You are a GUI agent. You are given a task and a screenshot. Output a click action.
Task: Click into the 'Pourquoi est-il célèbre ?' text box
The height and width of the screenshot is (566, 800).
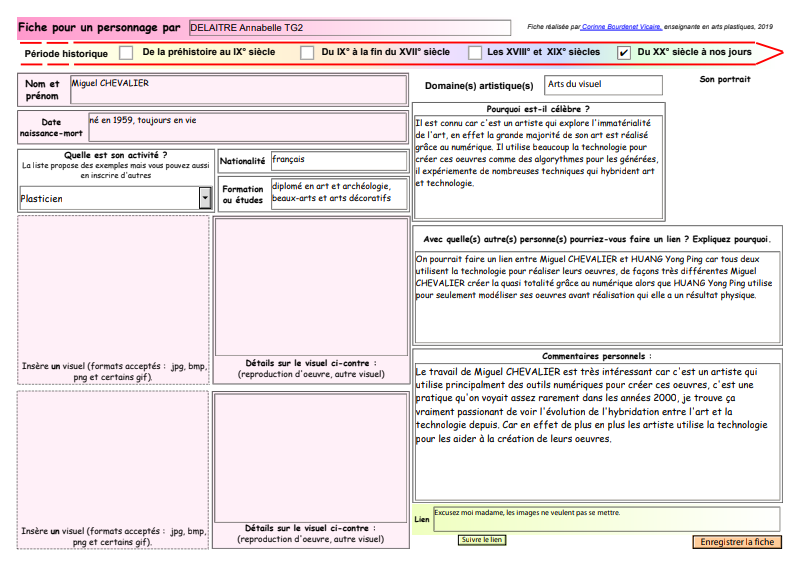(538, 166)
